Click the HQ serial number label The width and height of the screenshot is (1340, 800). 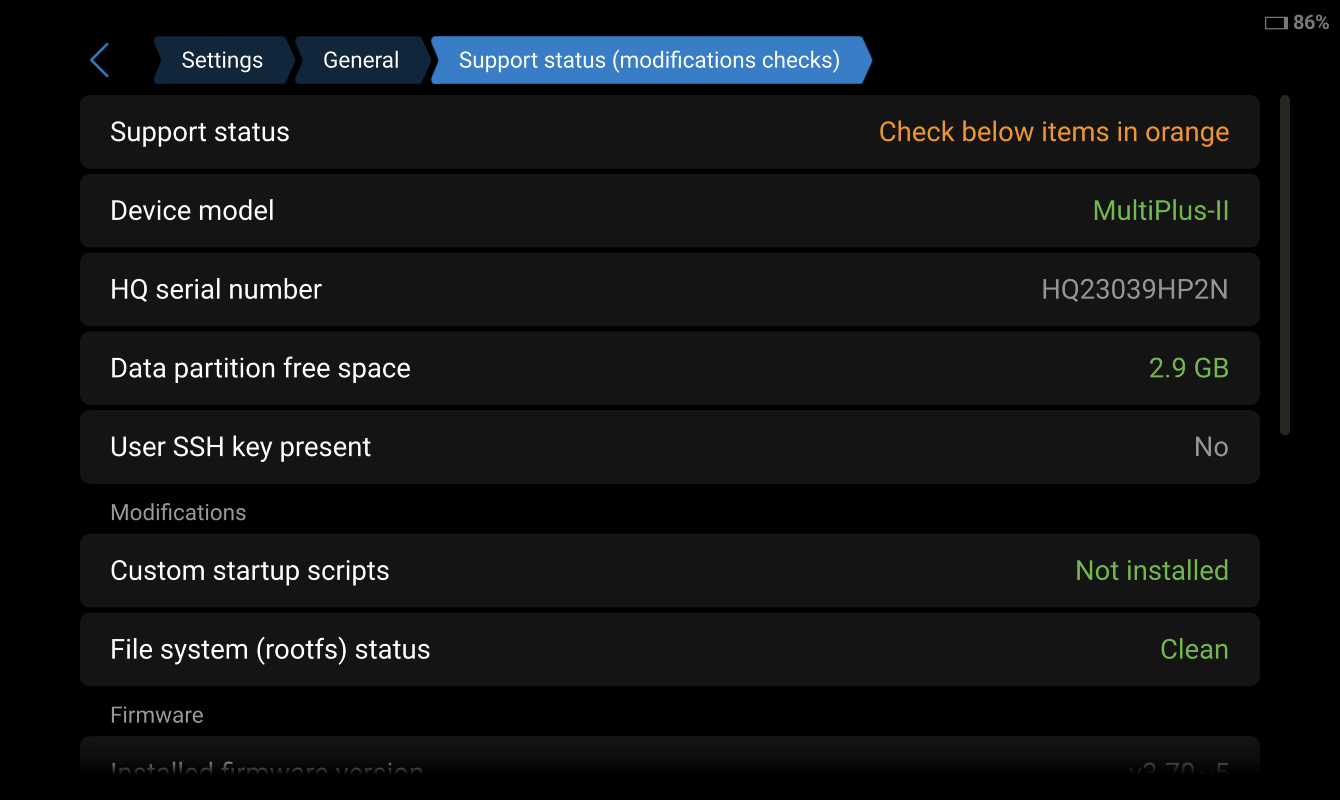point(216,290)
